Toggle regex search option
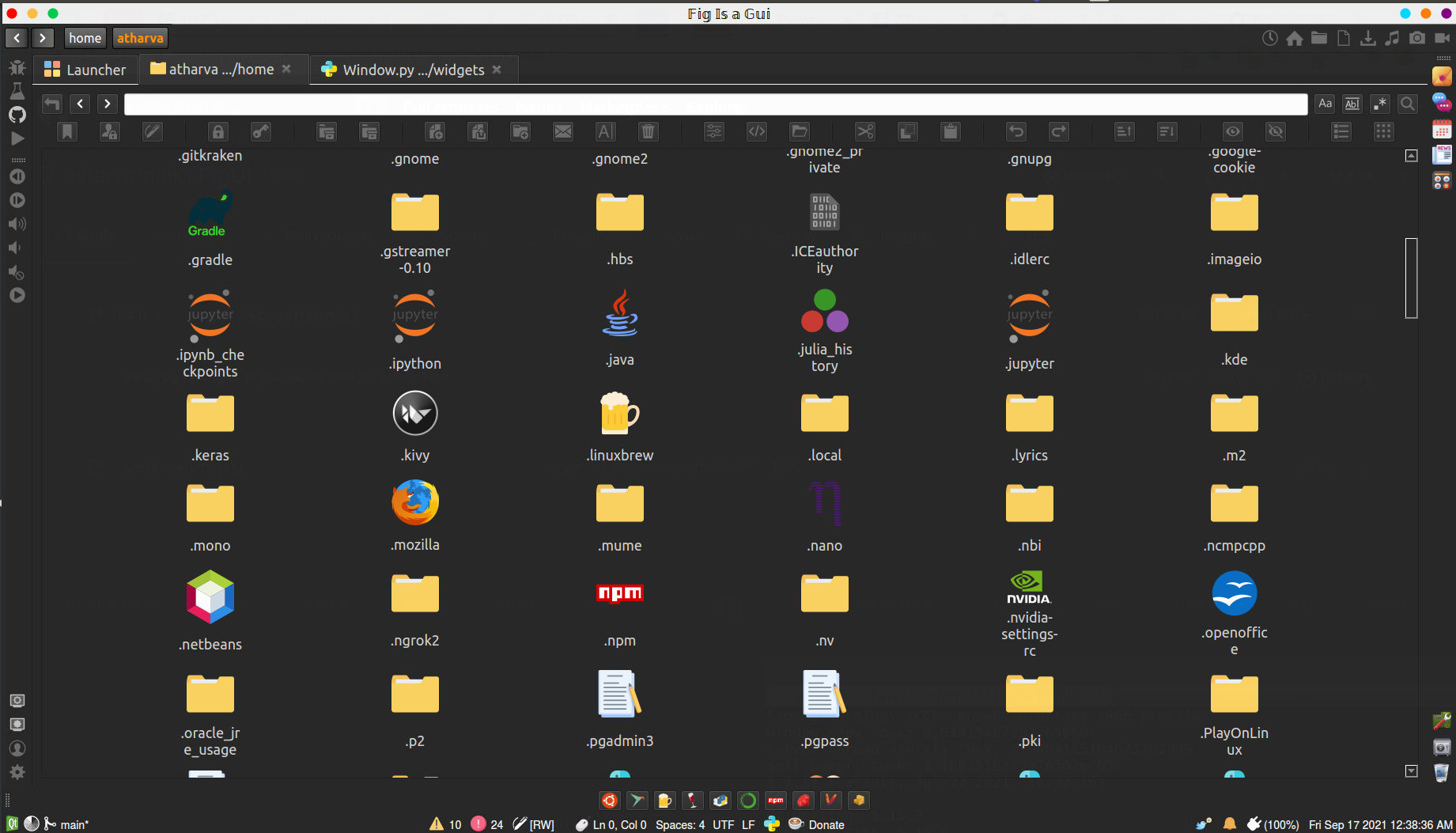The width and height of the screenshot is (1456, 833). point(1380,104)
